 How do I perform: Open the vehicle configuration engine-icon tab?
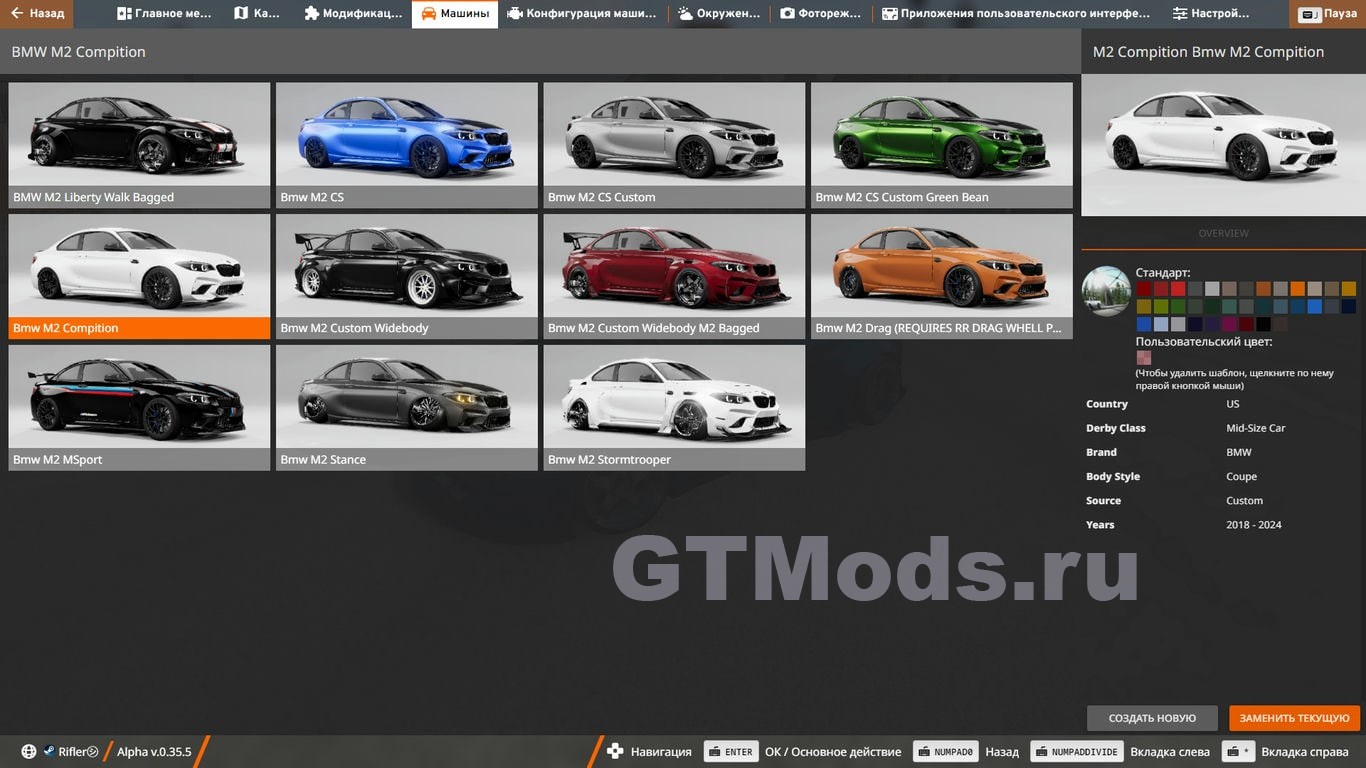[x=583, y=14]
